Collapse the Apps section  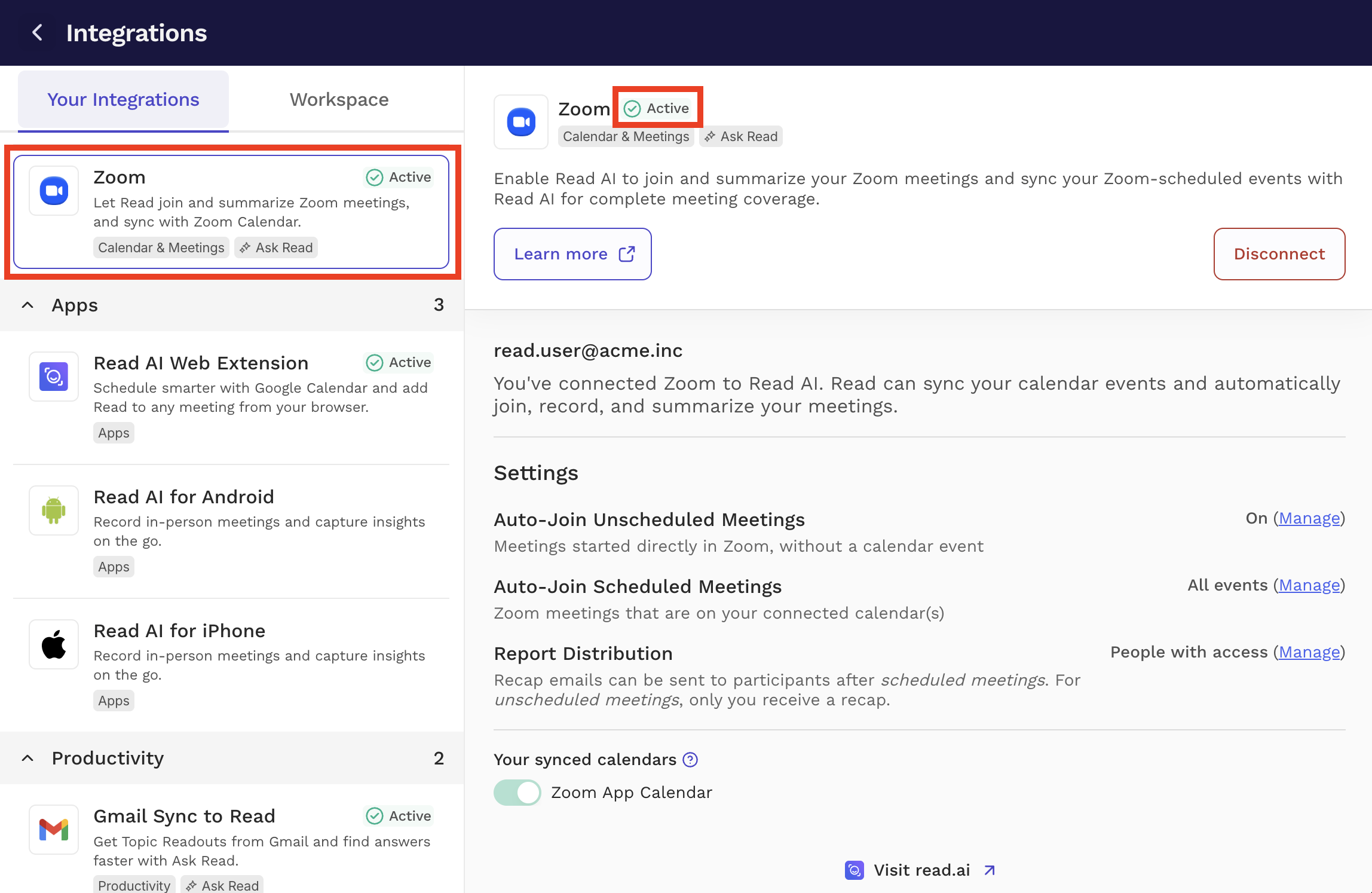click(x=27, y=305)
